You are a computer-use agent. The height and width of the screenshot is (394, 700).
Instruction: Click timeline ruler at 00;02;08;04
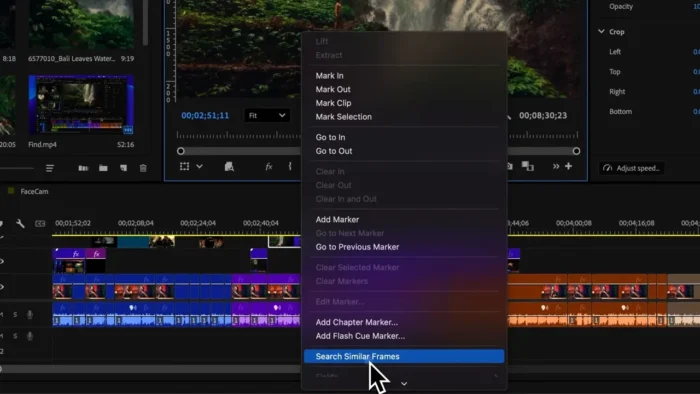(x=136, y=223)
